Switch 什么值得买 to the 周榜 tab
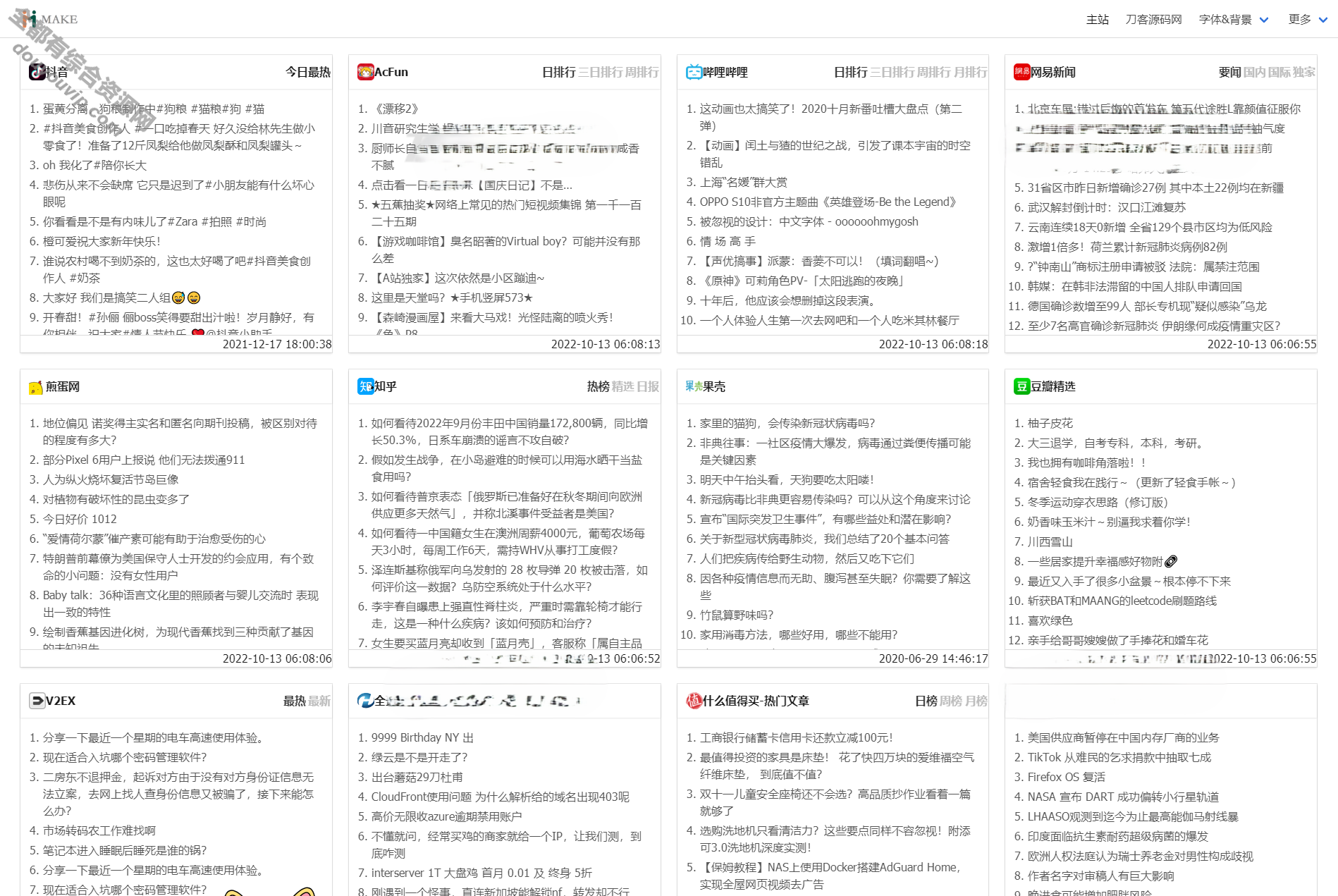The width and height of the screenshot is (1338, 896). 951,701
